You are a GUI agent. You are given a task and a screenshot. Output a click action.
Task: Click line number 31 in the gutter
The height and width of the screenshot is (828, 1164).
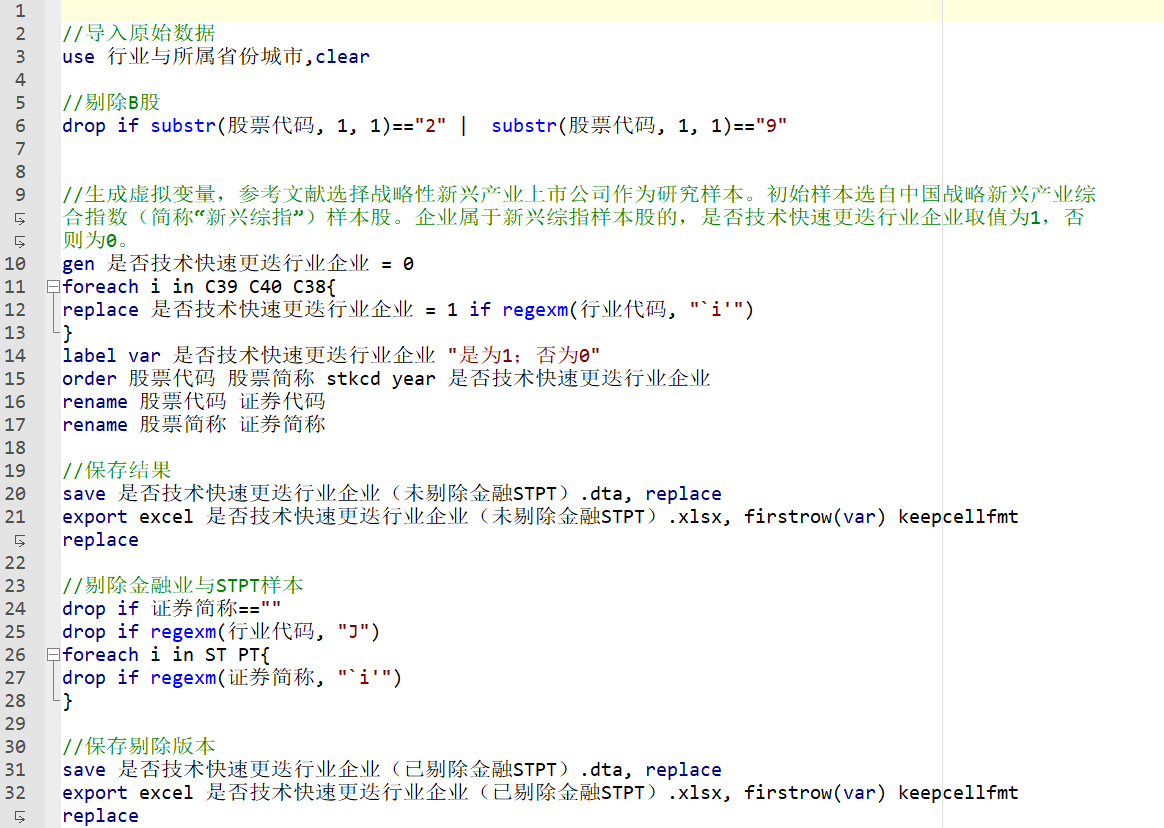17,770
